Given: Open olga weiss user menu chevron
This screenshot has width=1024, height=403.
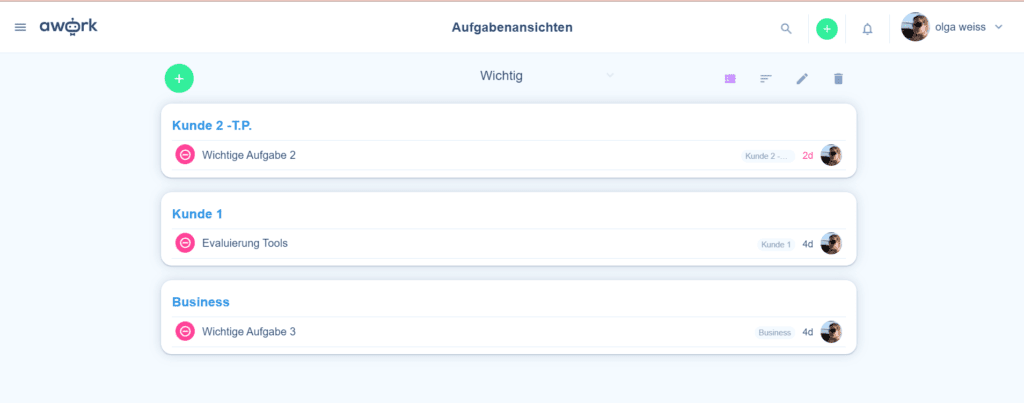Looking at the screenshot, I should pyautogui.click(x=999, y=28).
